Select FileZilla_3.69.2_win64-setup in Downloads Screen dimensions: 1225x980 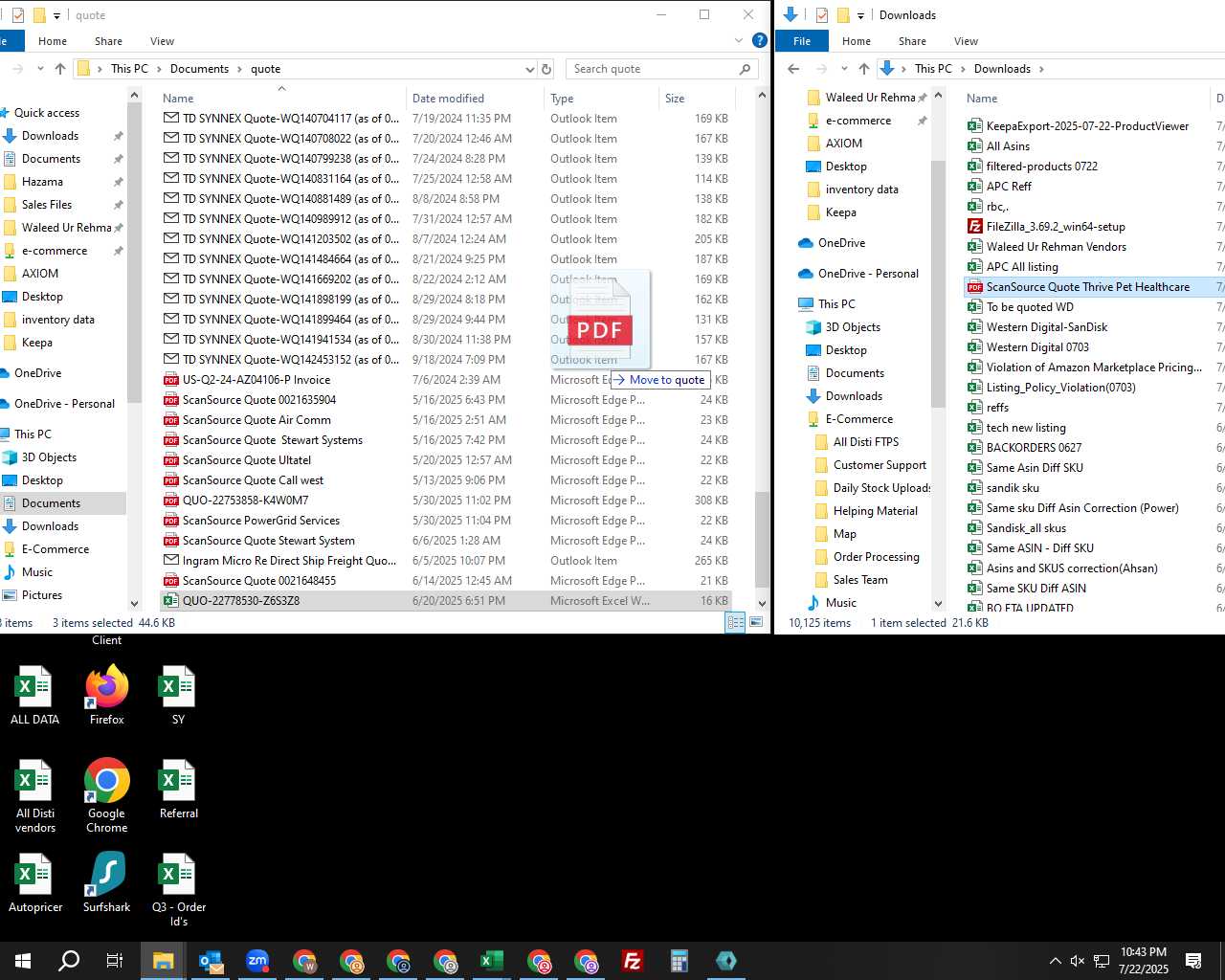[1056, 227]
